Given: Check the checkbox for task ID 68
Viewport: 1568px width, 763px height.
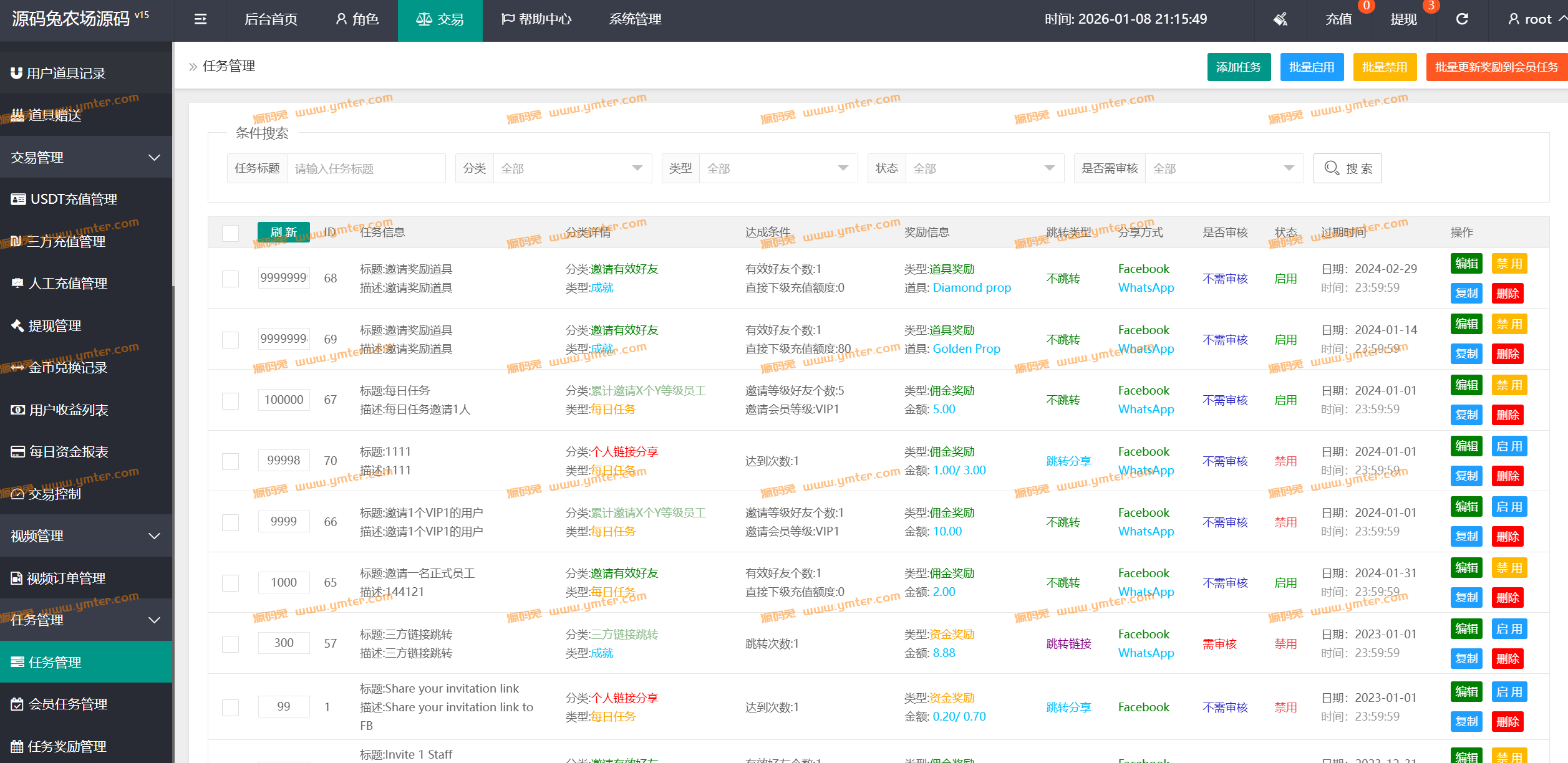Looking at the screenshot, I should tap(231, 279).
